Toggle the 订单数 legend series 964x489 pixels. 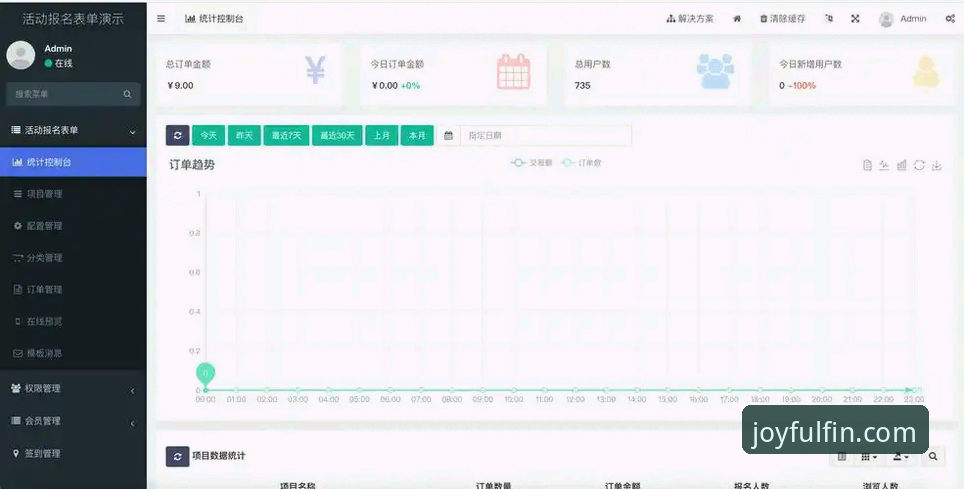coord(581,163)
